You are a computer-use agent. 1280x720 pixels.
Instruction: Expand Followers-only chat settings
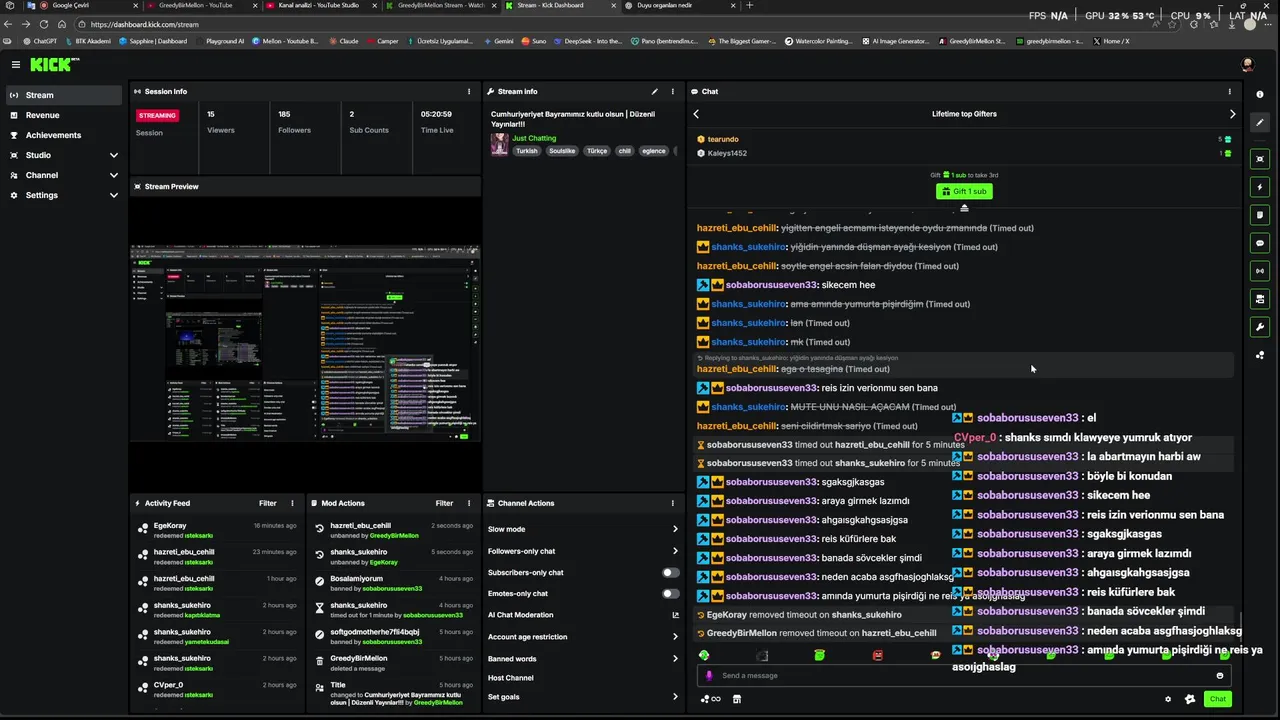(583, 551)
